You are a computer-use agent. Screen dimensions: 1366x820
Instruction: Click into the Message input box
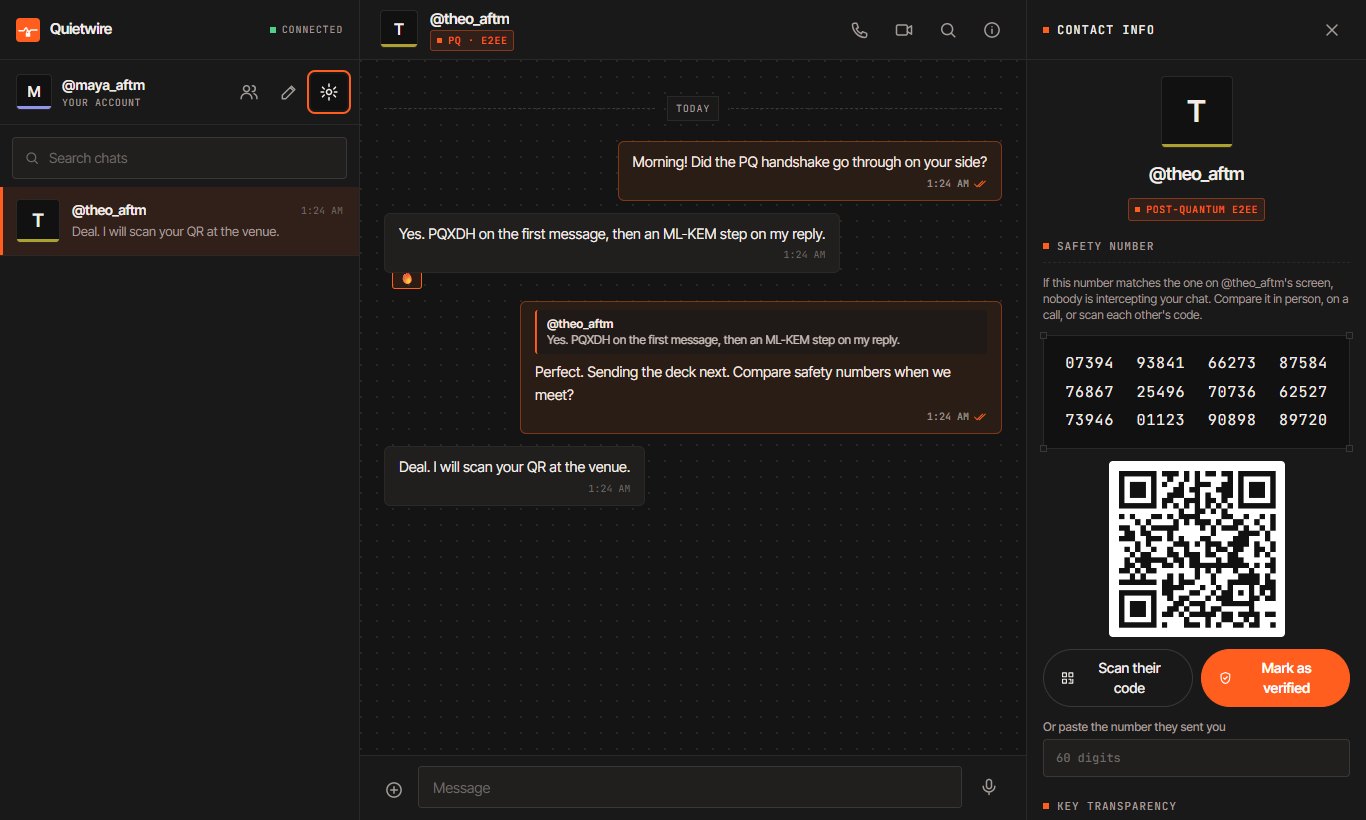[690, 788]
